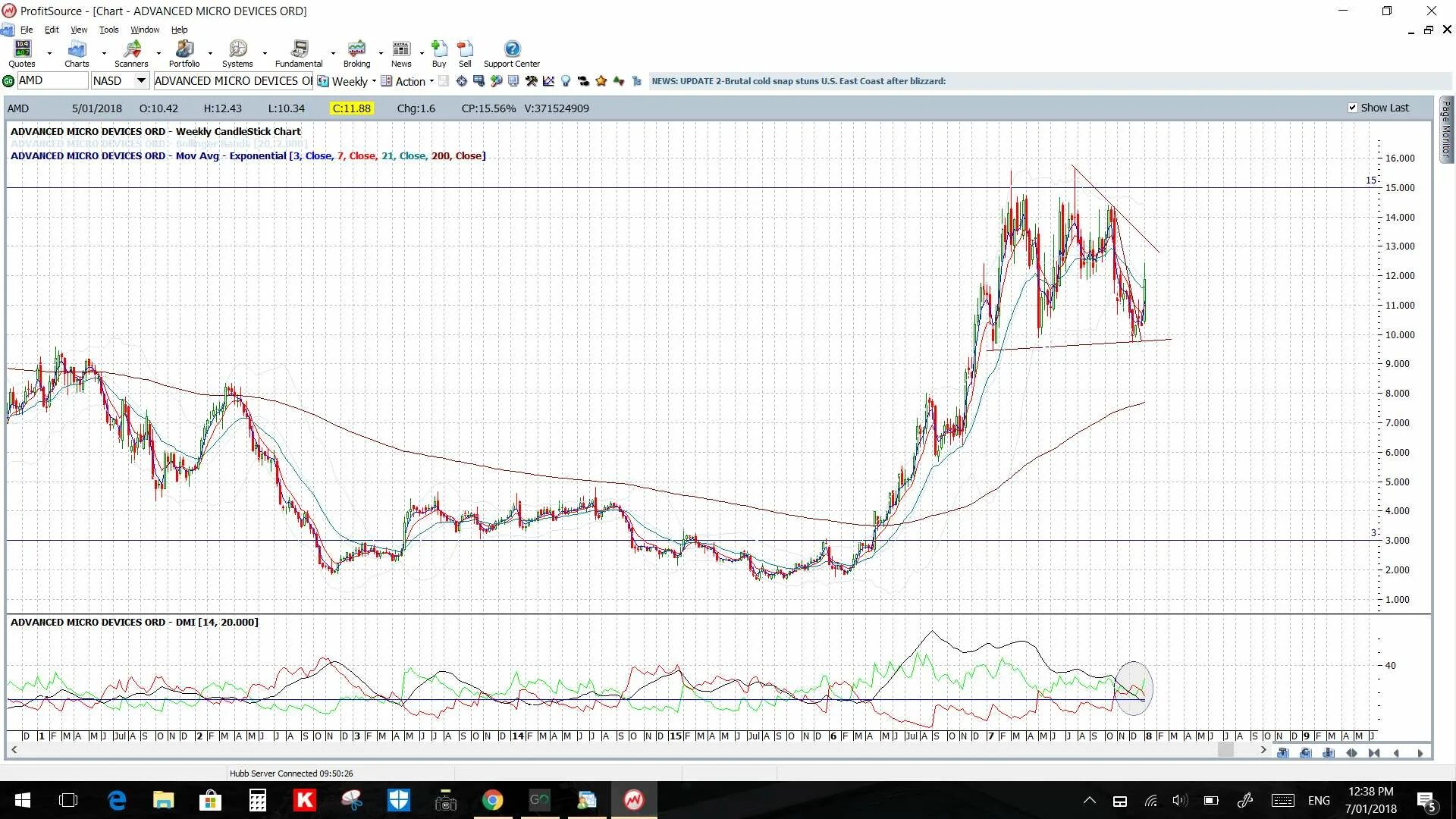Uncheck the Show Last checkbox
Image resolution: width=1456 pixels, height=819 pixels.
1352,108
